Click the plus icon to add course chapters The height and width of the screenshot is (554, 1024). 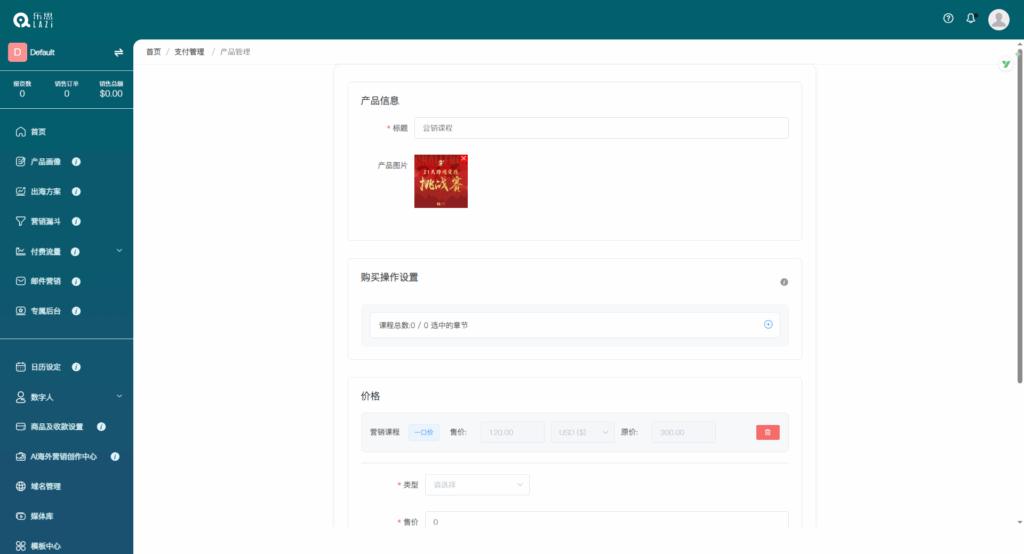[x=768, y=324]
